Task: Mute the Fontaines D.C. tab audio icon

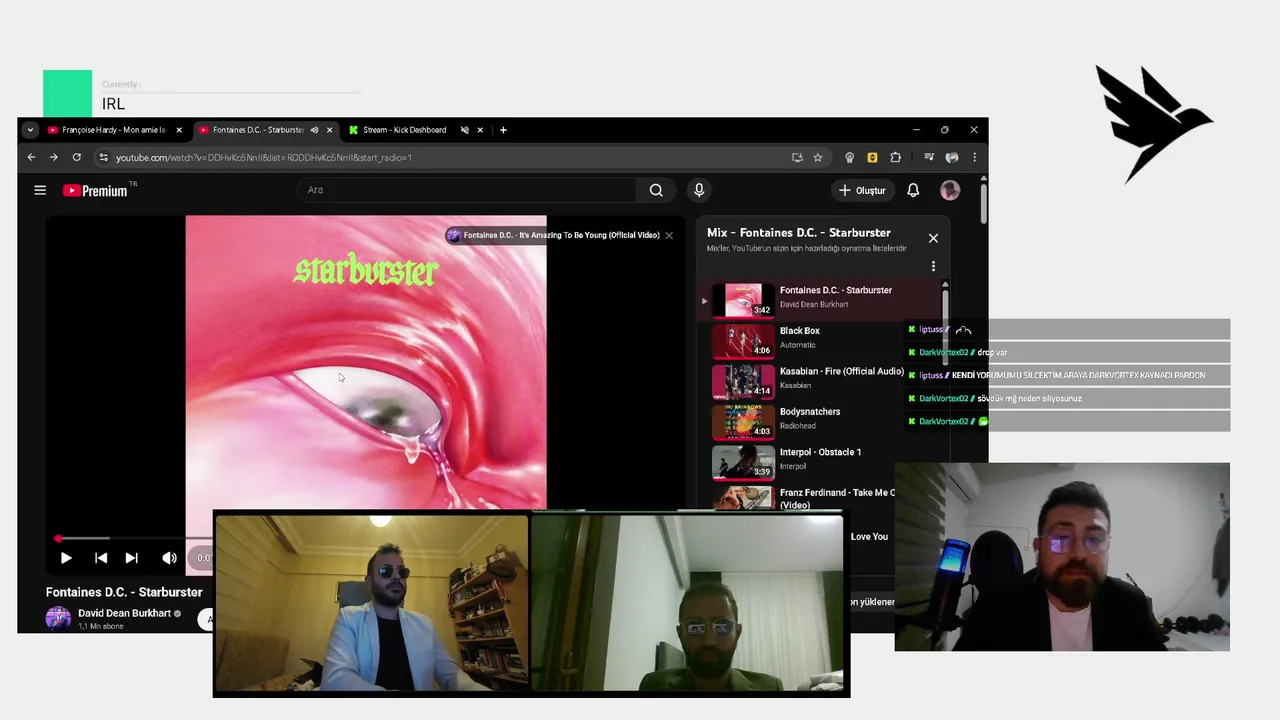Action: 314,130
